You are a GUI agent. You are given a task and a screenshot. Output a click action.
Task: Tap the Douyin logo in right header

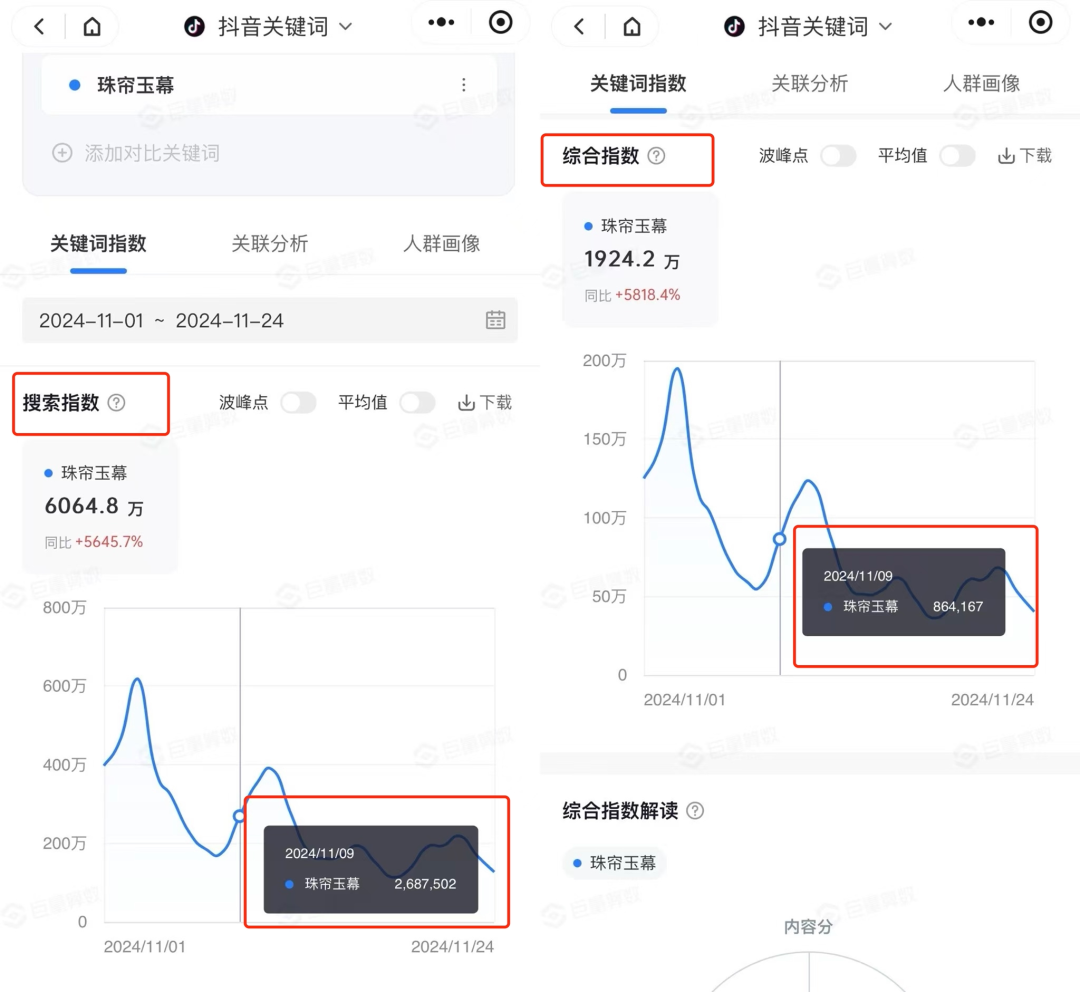tap(734, 27)
